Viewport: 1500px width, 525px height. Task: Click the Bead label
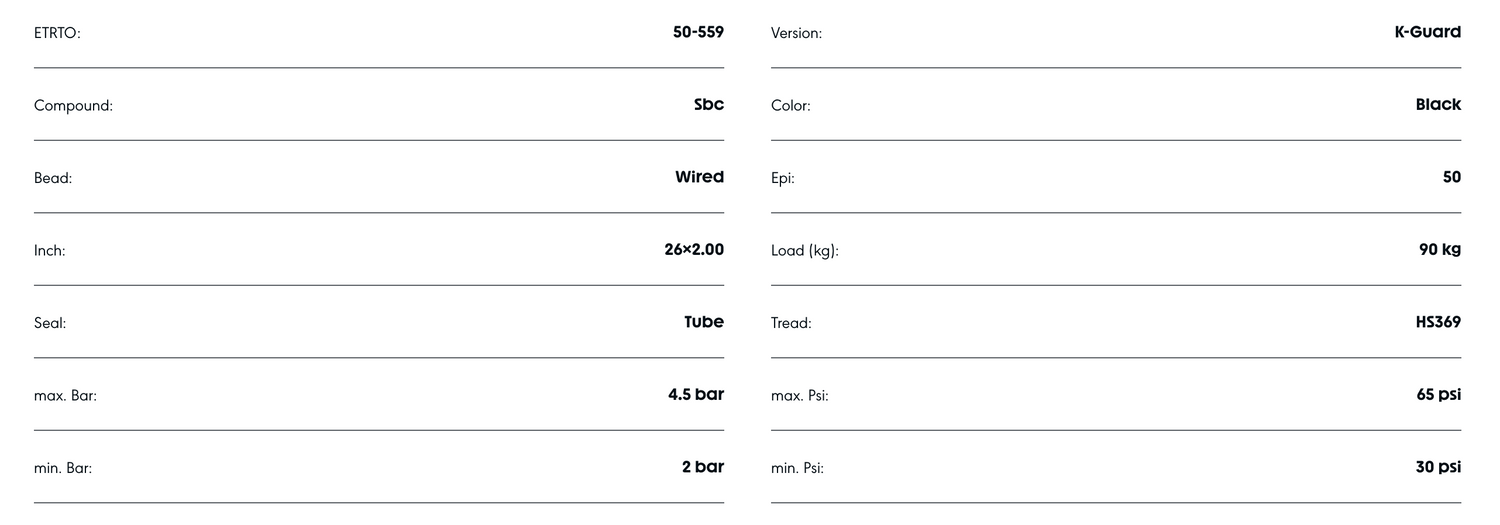pyautogui.click(x=53, y=178)
